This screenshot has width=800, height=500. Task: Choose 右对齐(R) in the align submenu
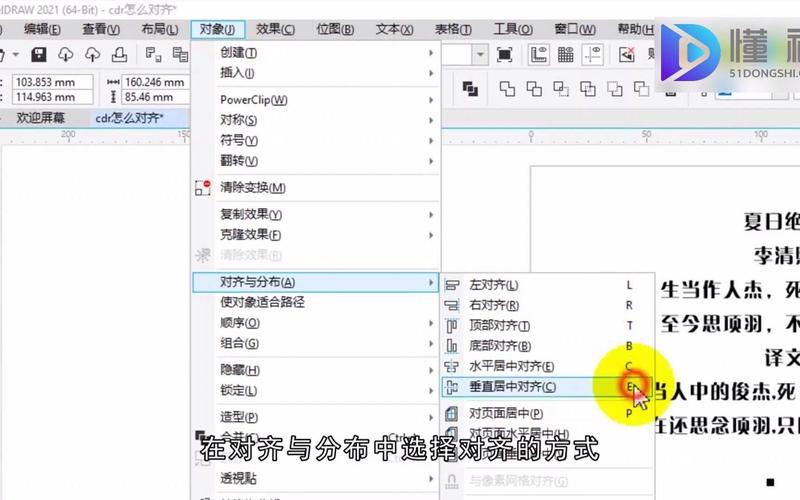pos(547,305)
